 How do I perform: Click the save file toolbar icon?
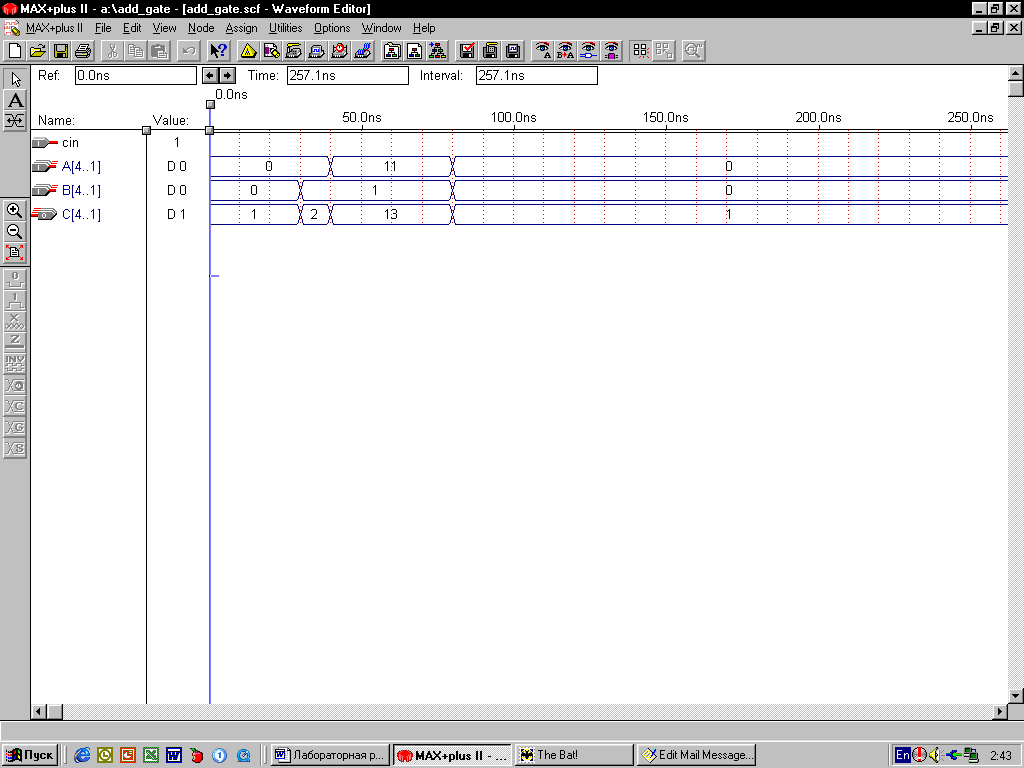click(x=61, y=50)
